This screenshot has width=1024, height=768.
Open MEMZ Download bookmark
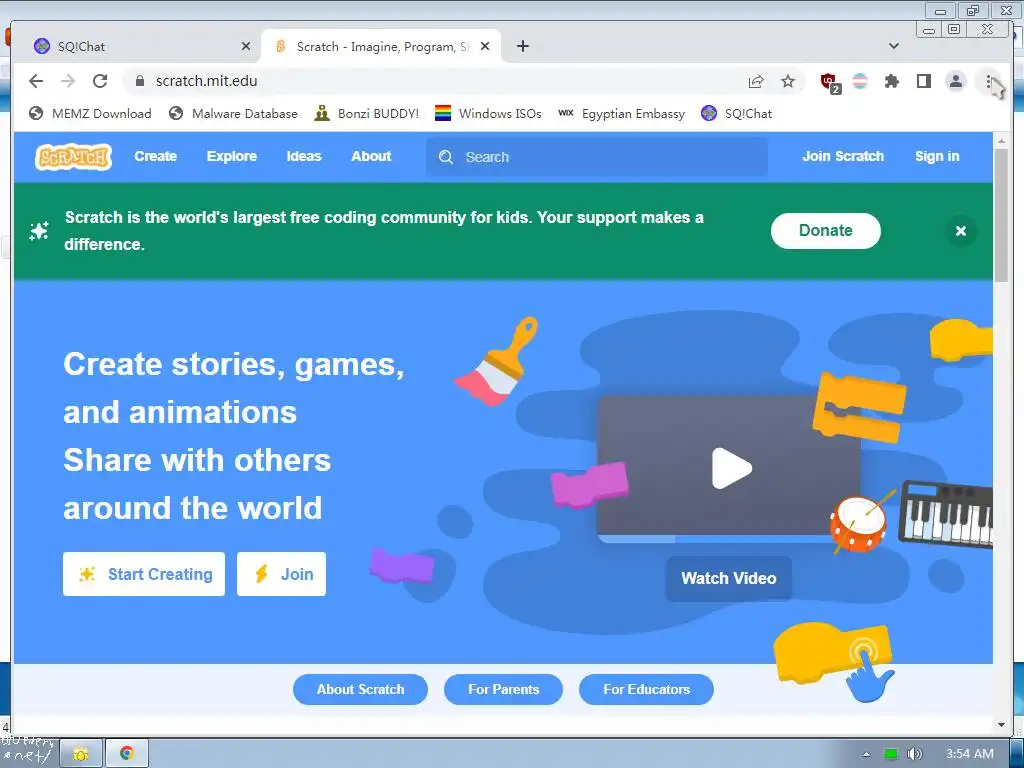tap(90, 114)
